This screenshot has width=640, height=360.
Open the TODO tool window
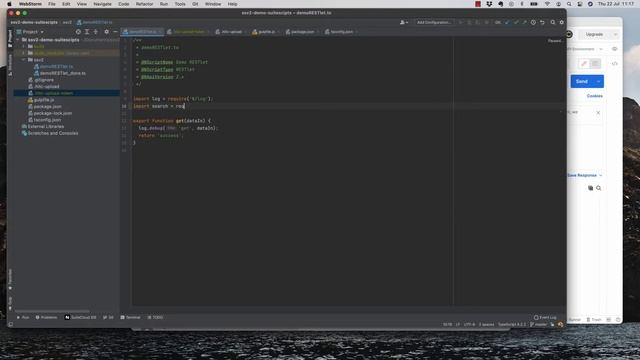tap(155, 317)
